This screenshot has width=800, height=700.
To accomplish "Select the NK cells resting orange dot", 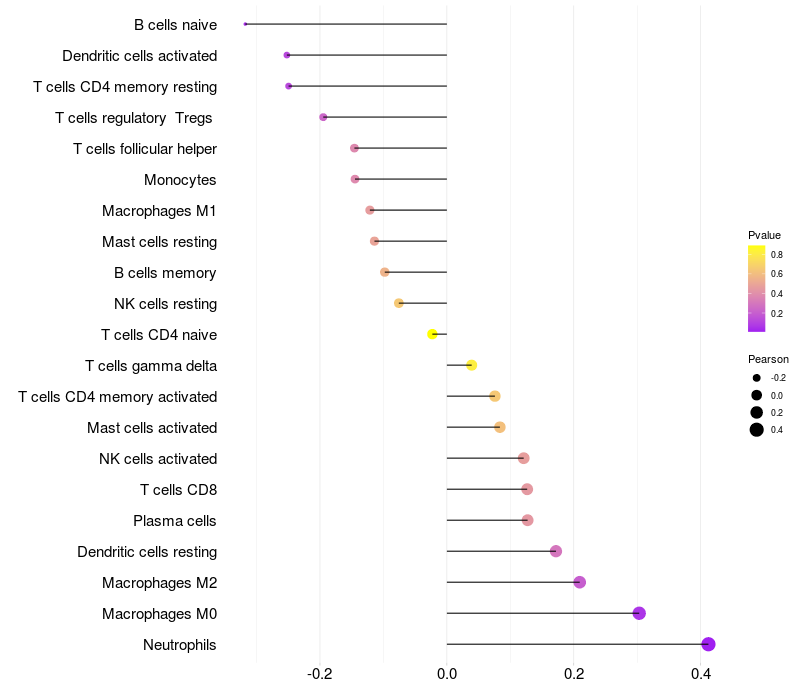I will pyautogui.click(x=399, y=303).
